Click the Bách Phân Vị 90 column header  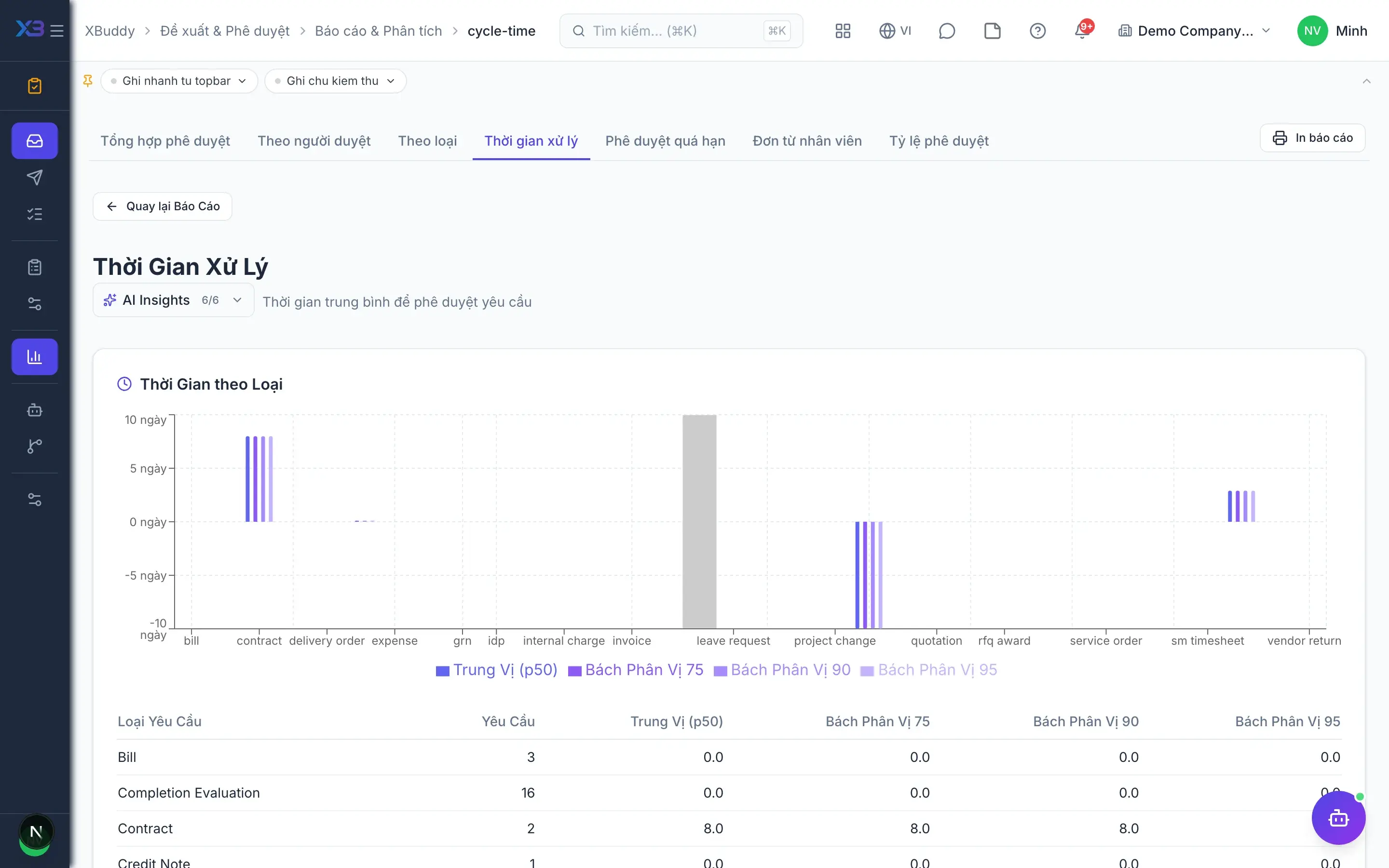pos(1085,721)
